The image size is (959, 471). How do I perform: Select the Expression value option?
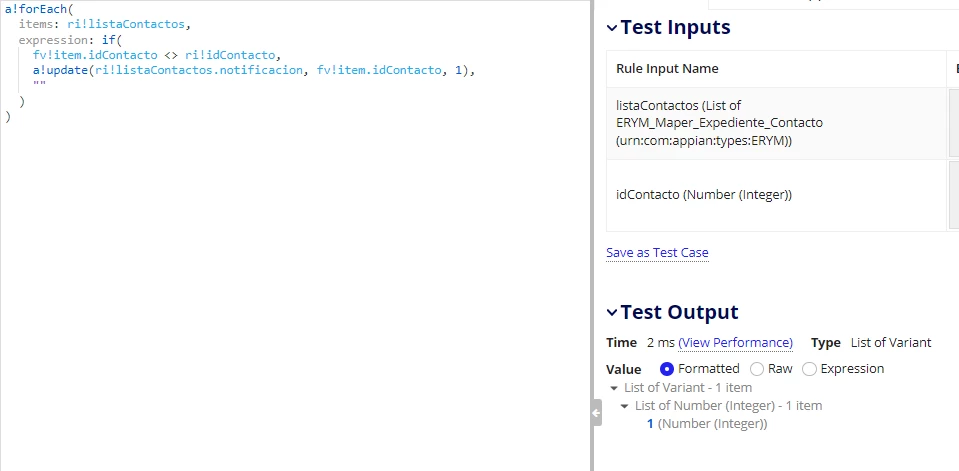pos(809,369)
